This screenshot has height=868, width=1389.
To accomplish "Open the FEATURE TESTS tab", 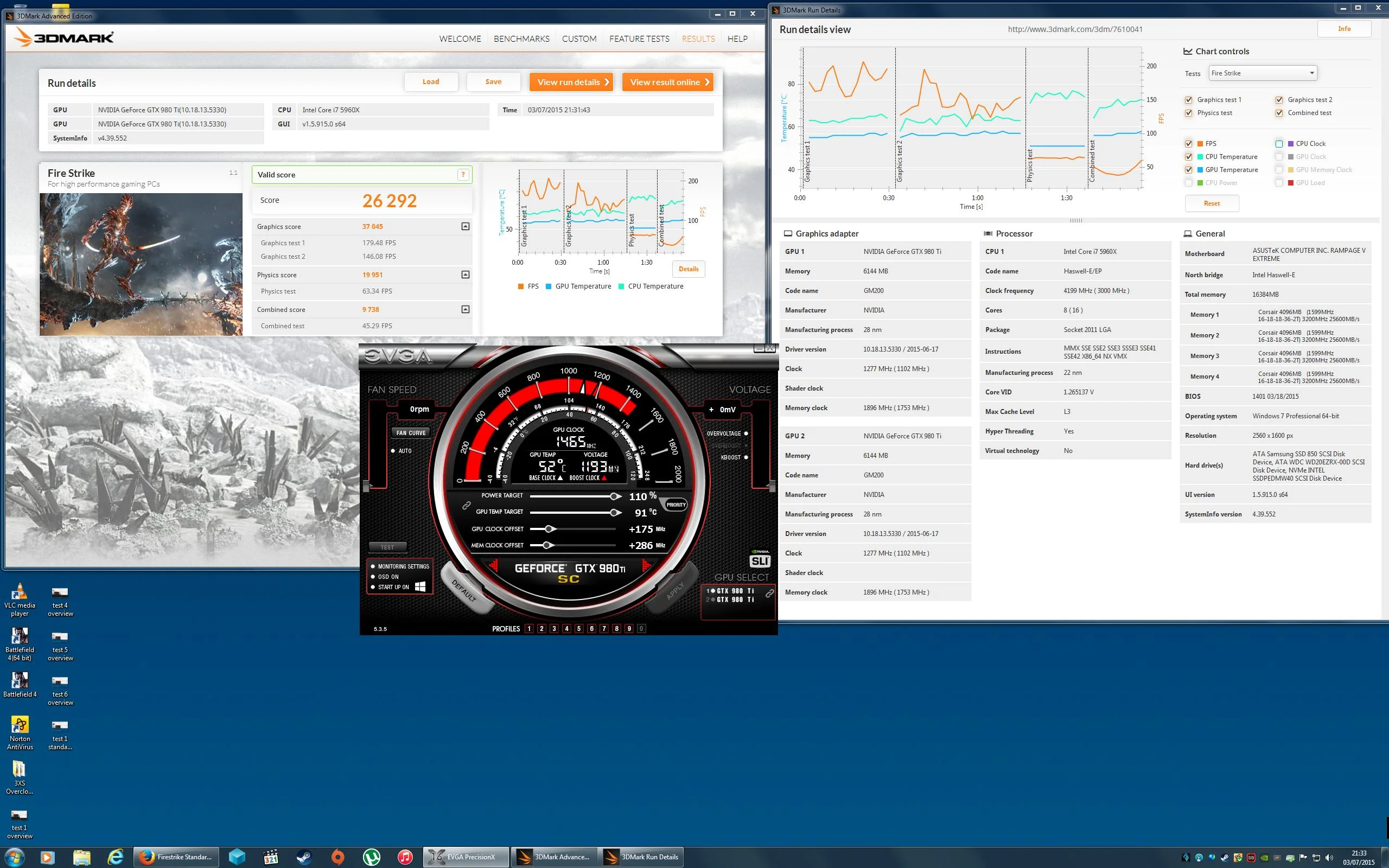I will [639, 39].
